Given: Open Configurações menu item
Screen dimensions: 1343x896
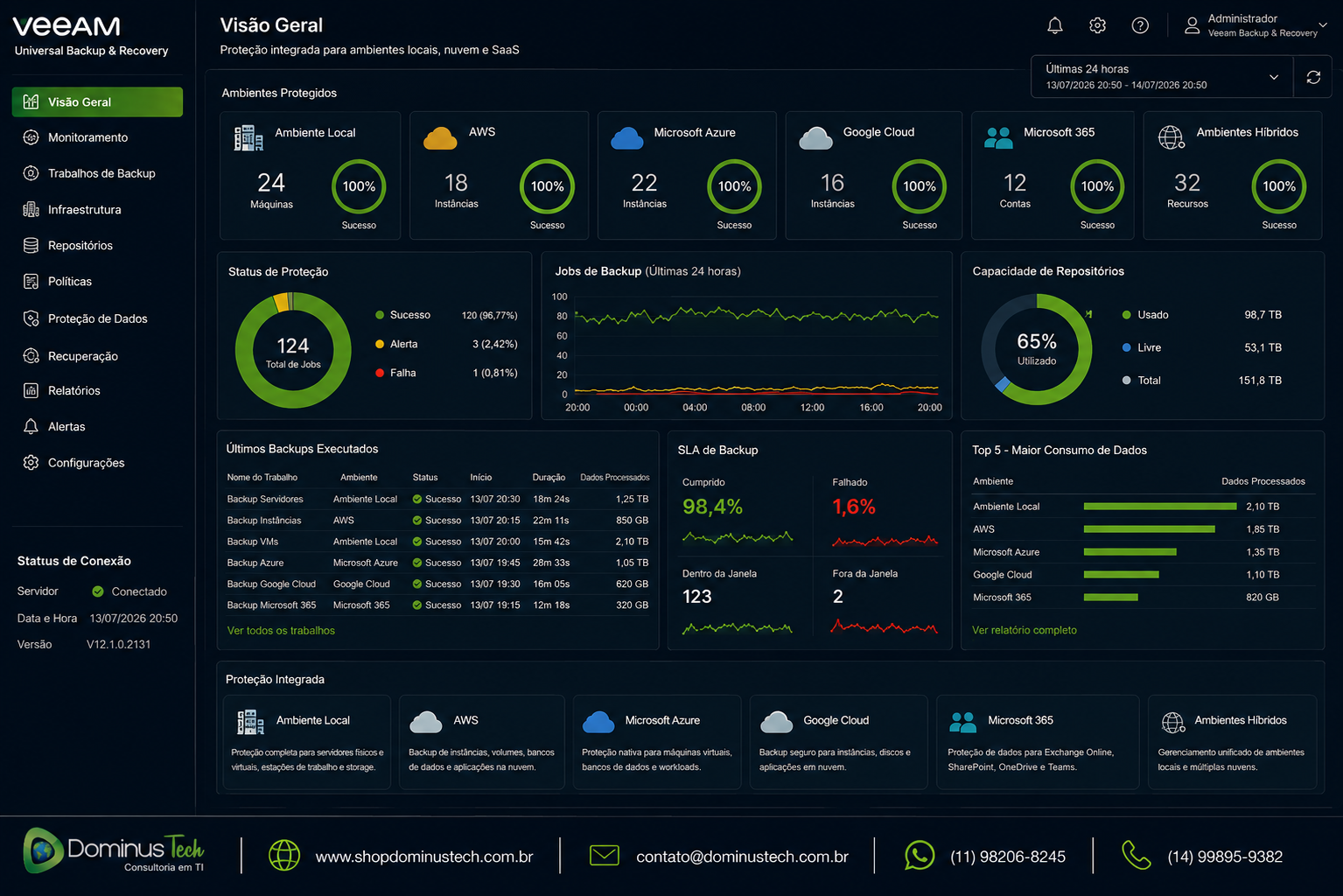Looking at the screenshot, I should click(87, 462).
